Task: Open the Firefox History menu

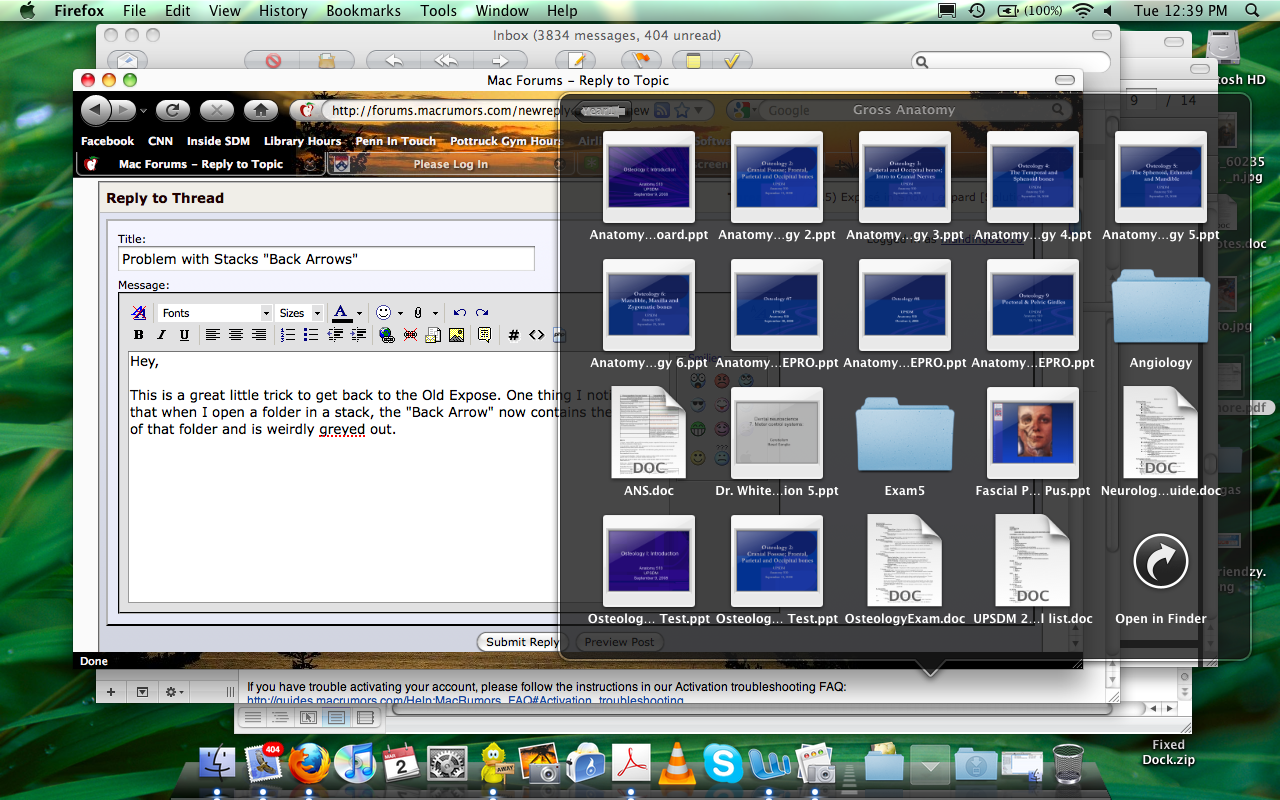Action: 283,11
